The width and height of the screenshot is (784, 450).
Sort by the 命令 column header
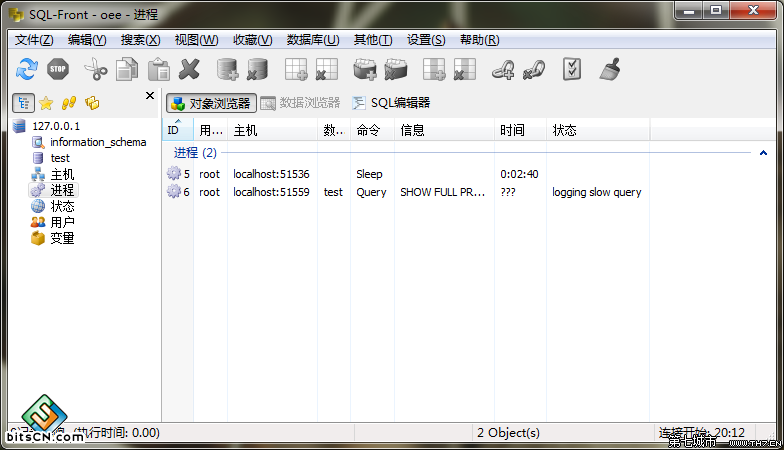(372, 130)
